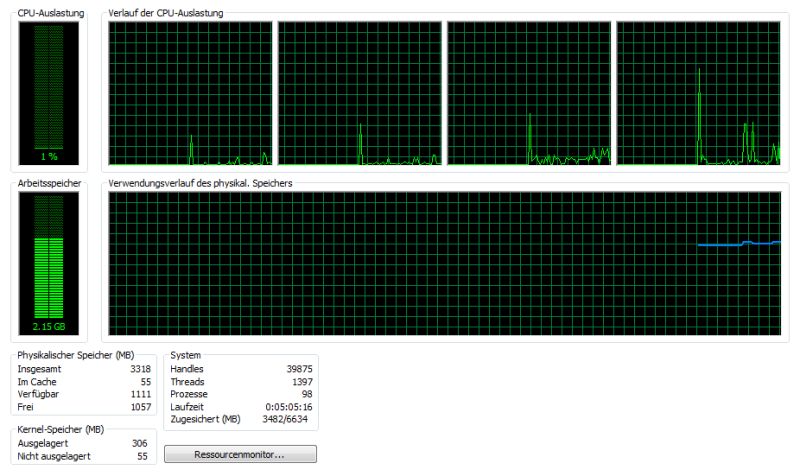Image resolution: width=800 pixels, height=476 pixels.
Task: Click the Verfügbar label
Action: pos(38,394)
